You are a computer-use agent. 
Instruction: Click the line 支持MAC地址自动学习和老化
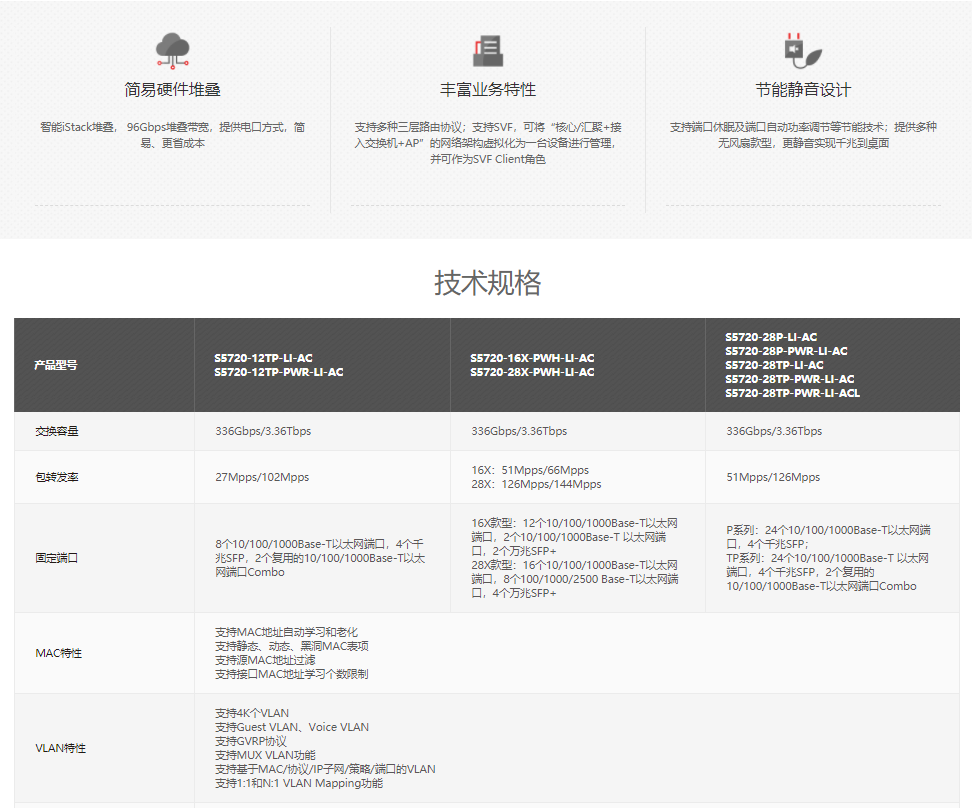pyautogui.click(x=286, y=632)
